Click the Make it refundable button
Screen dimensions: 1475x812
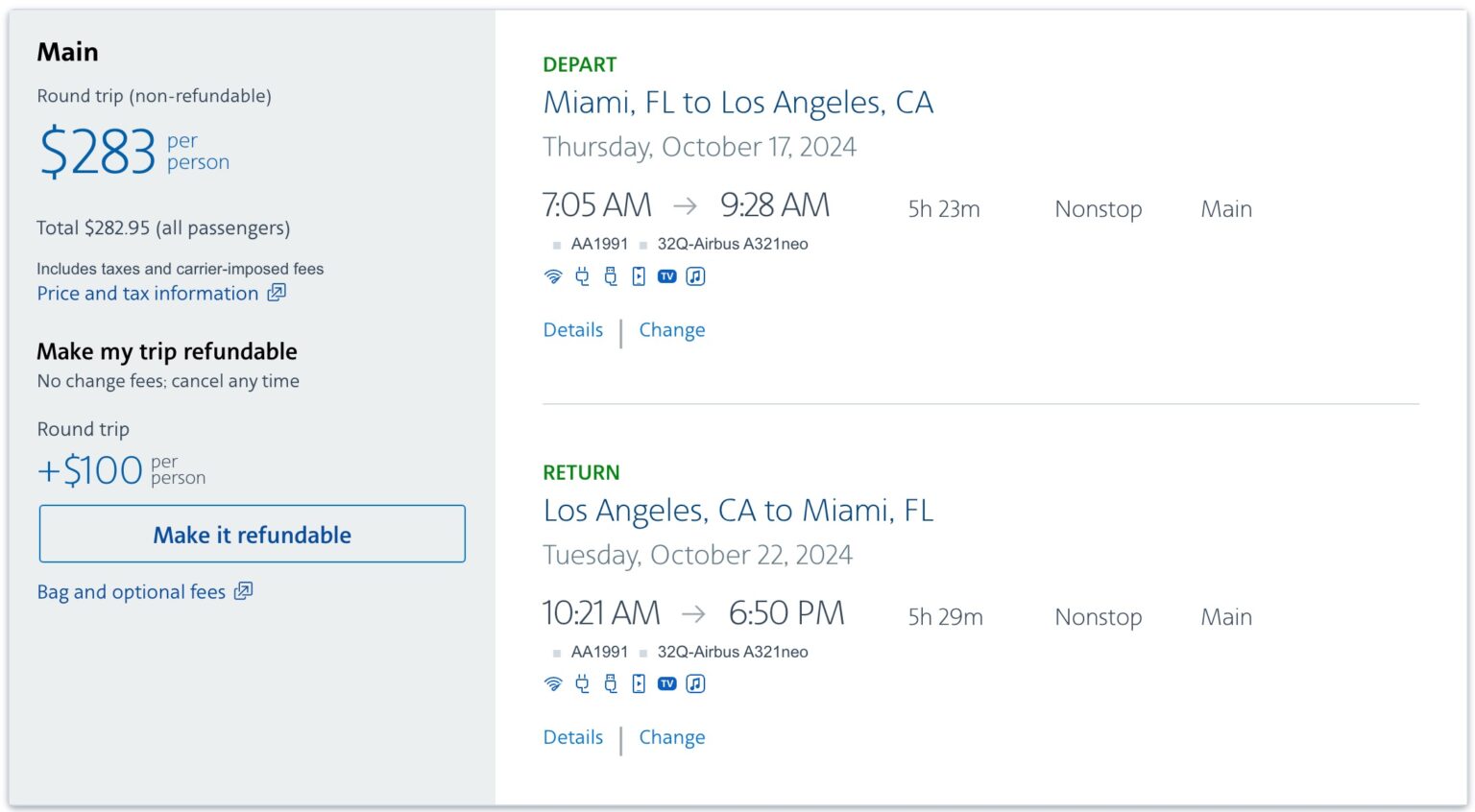pyautogui.click(x=252, y=535)
